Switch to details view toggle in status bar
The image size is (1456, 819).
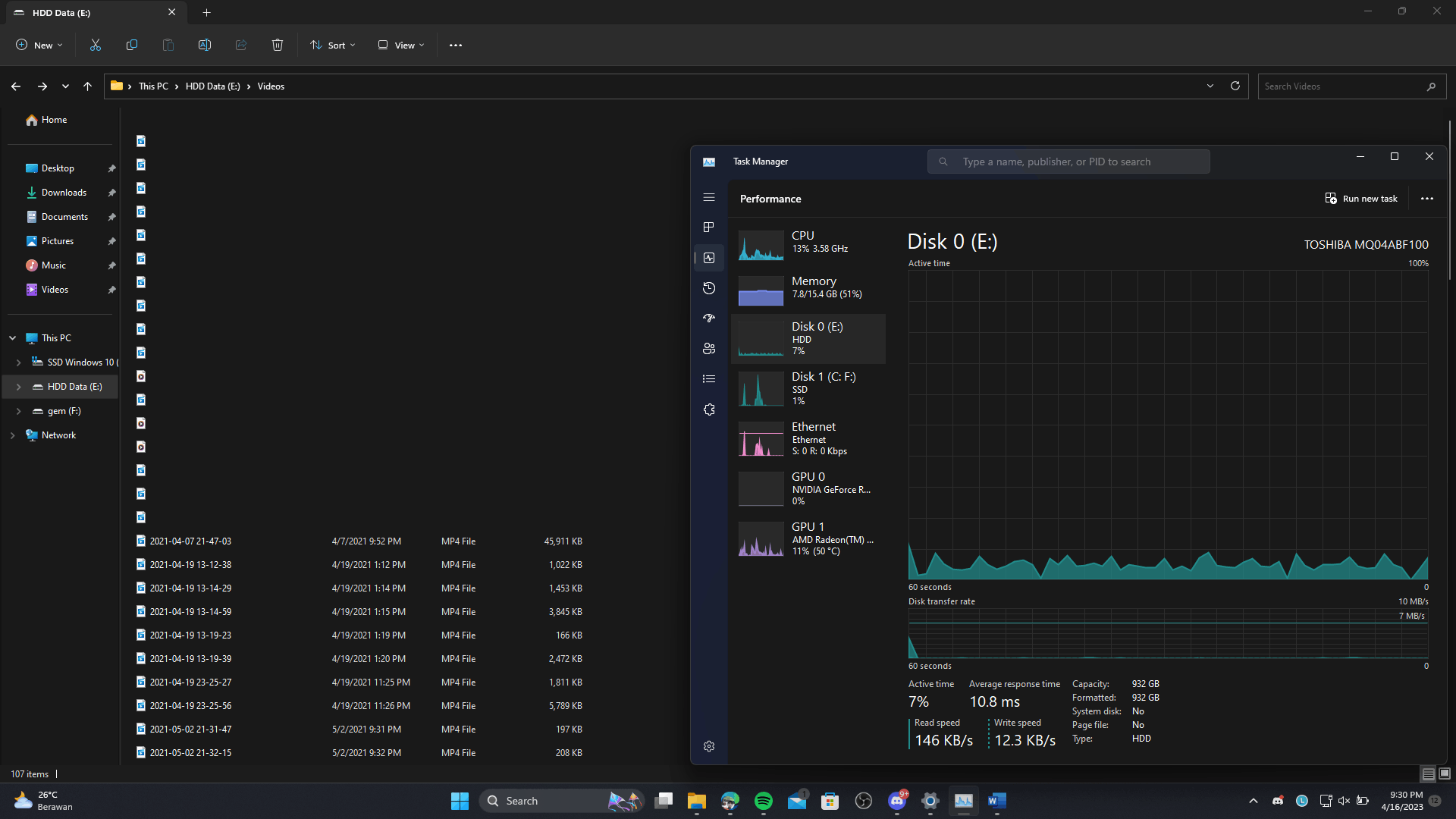[1428, 773]
